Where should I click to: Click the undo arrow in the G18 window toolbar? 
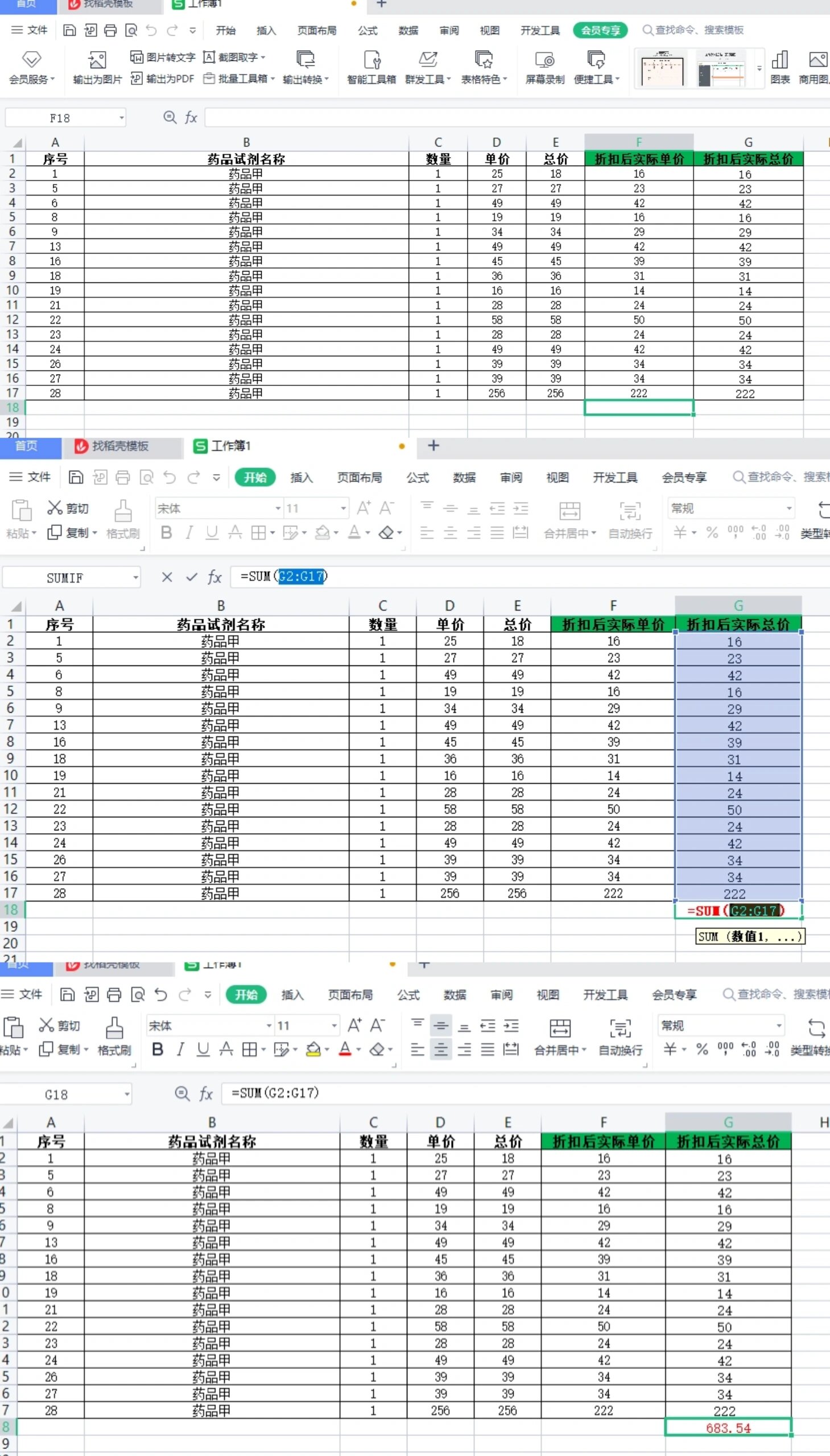point(162,995)
